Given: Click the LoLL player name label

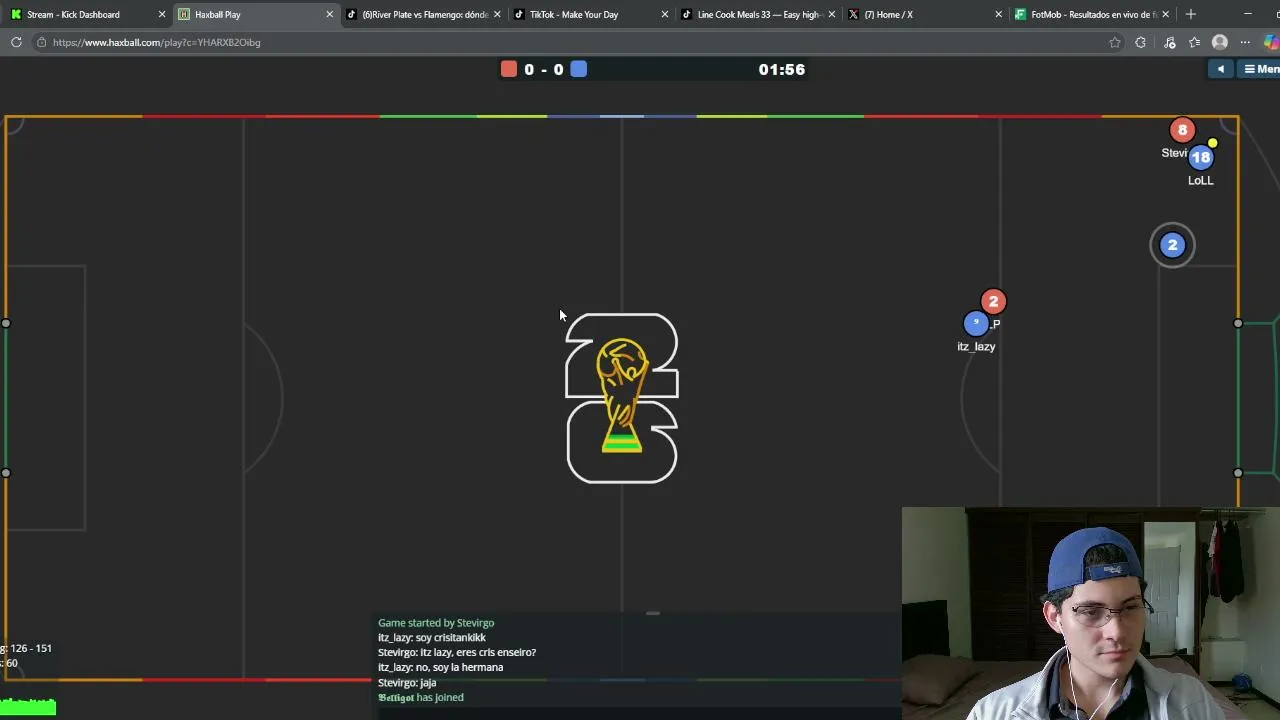Looking at the screenshot, I should pos(1201,180).
